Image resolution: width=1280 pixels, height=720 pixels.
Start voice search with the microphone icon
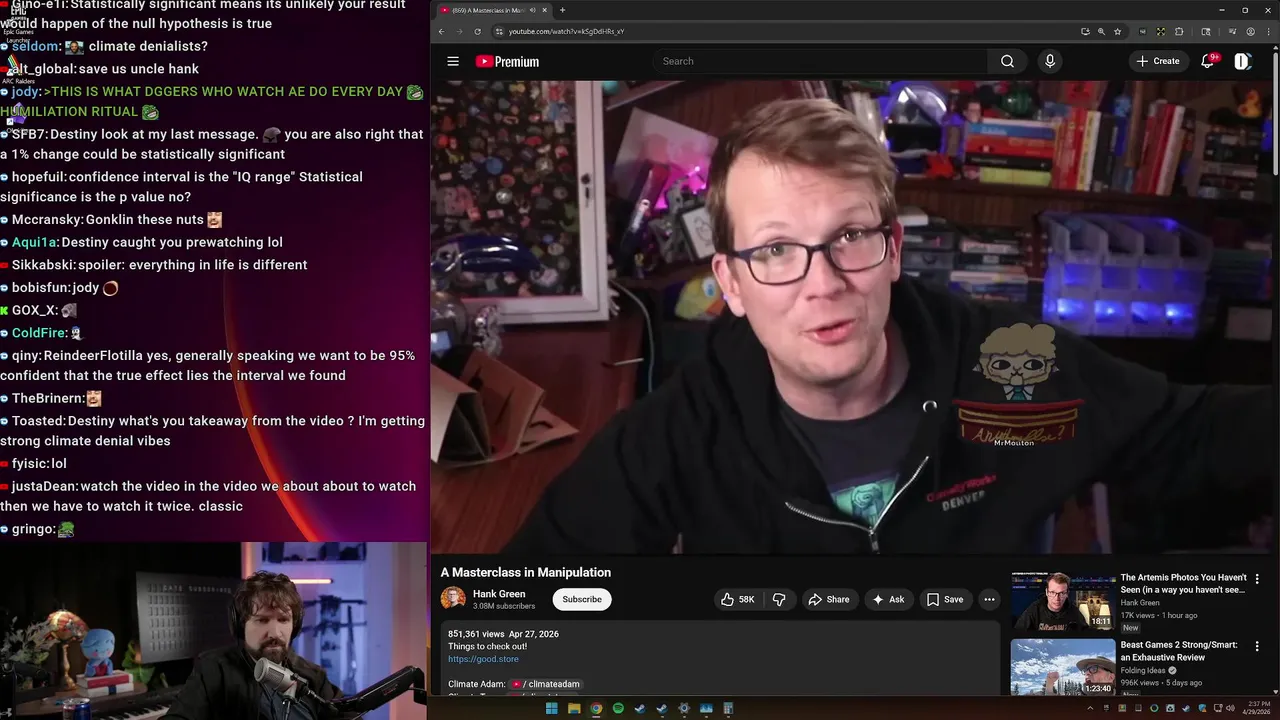[x=1049, y=61]
